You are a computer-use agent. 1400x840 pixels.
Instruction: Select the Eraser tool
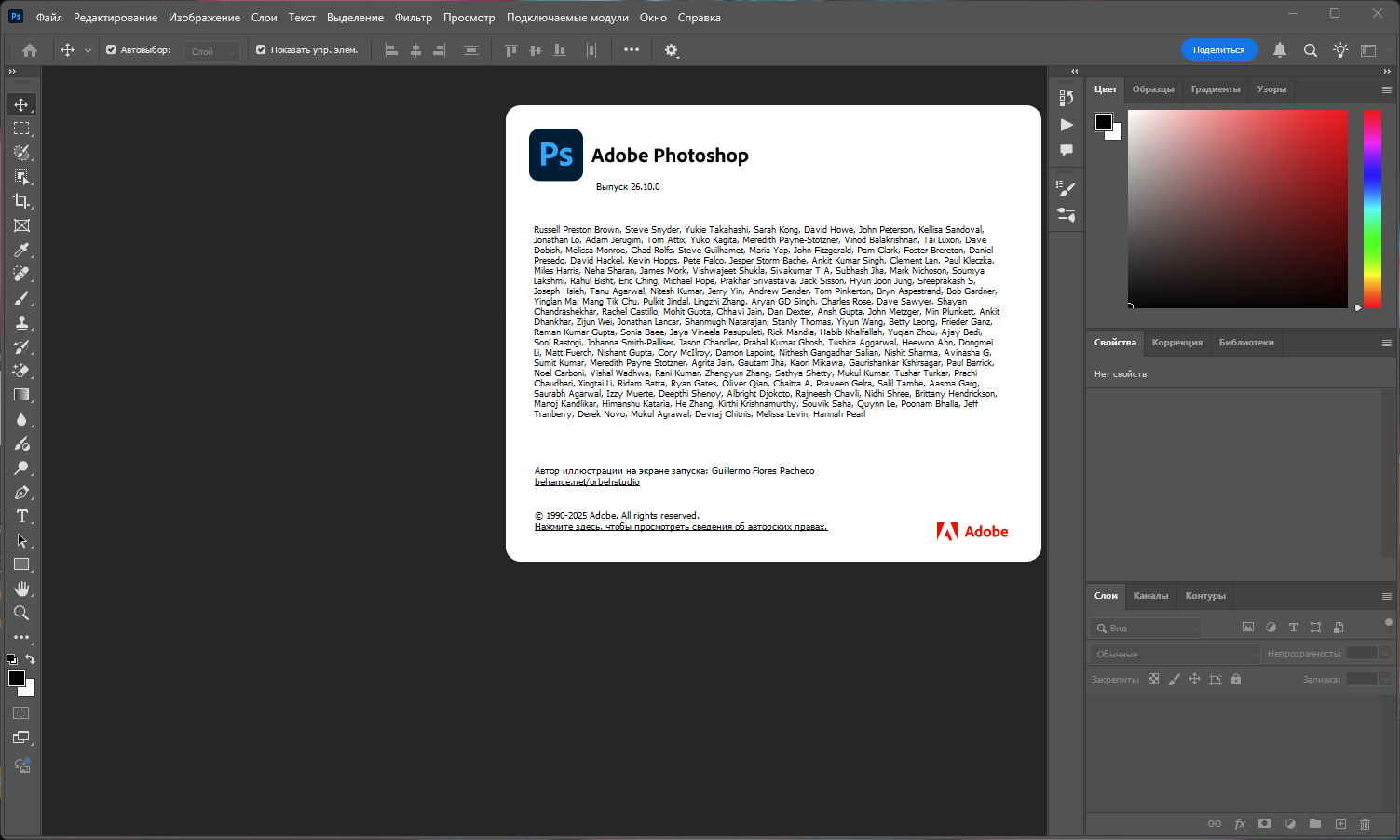(x=21, y=371)
